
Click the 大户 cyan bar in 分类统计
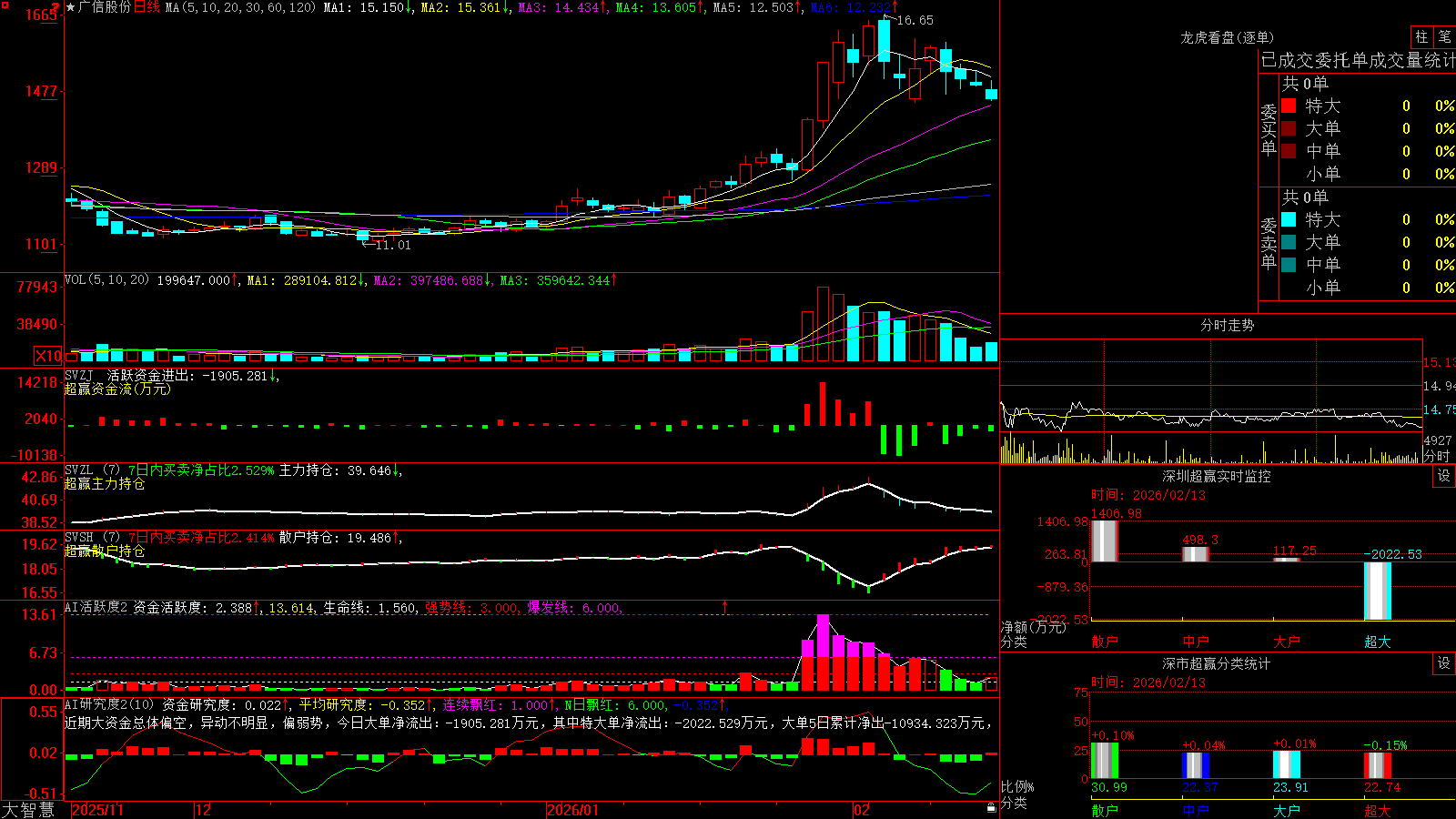tap(1286, 764)
